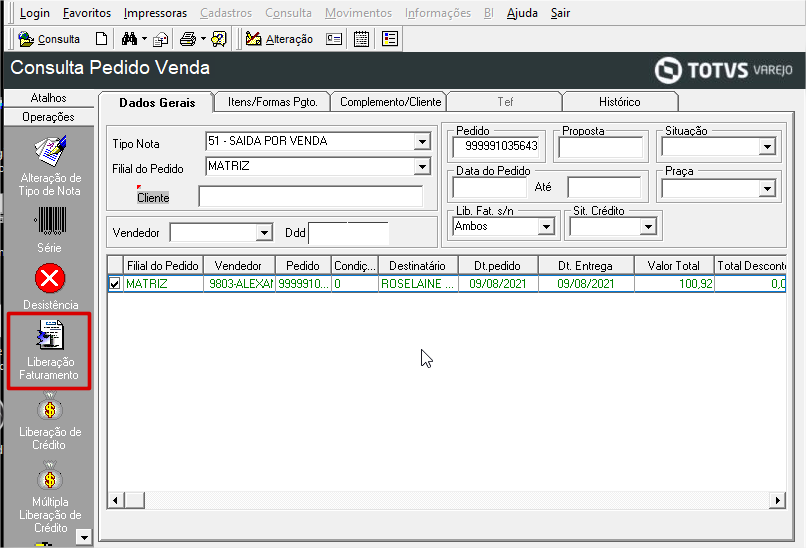Viewport: 806px width, 548px height.
Task: Click the Cliente label link
Action: pyautogui.click(x=153, y=198)
